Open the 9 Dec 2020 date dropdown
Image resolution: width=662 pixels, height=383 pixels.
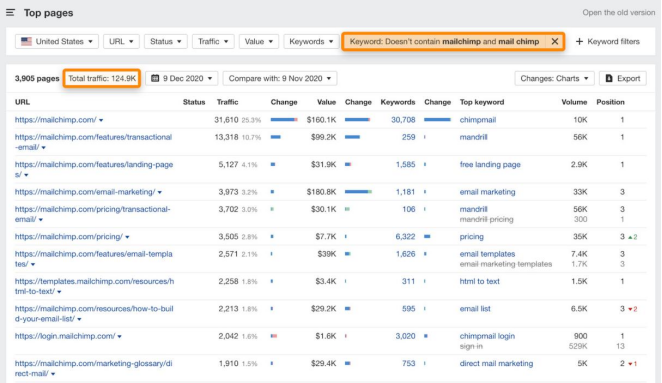click(x=182, y=78)
